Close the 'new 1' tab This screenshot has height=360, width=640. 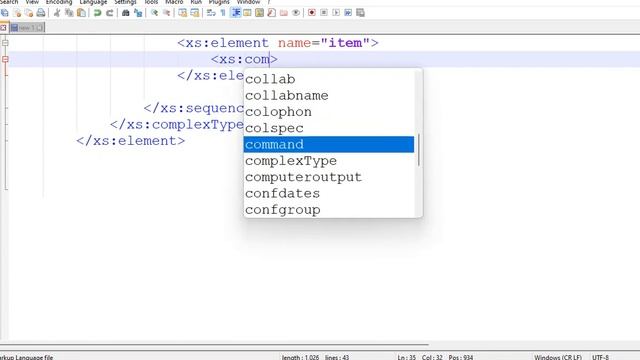click(x=40, y=28)
